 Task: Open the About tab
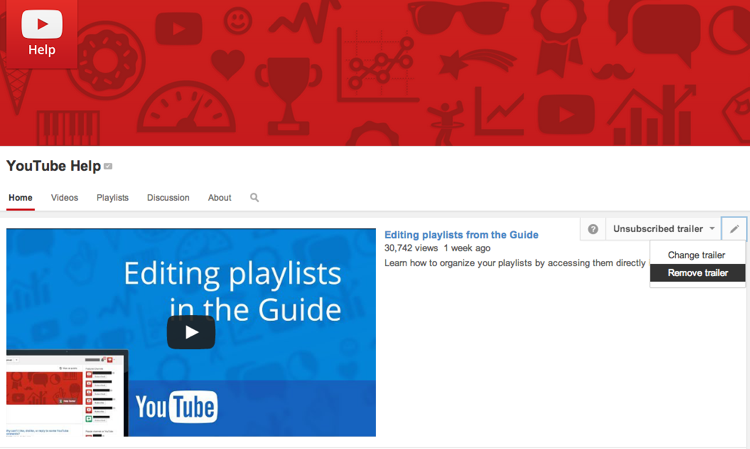(x=220, y=198)
